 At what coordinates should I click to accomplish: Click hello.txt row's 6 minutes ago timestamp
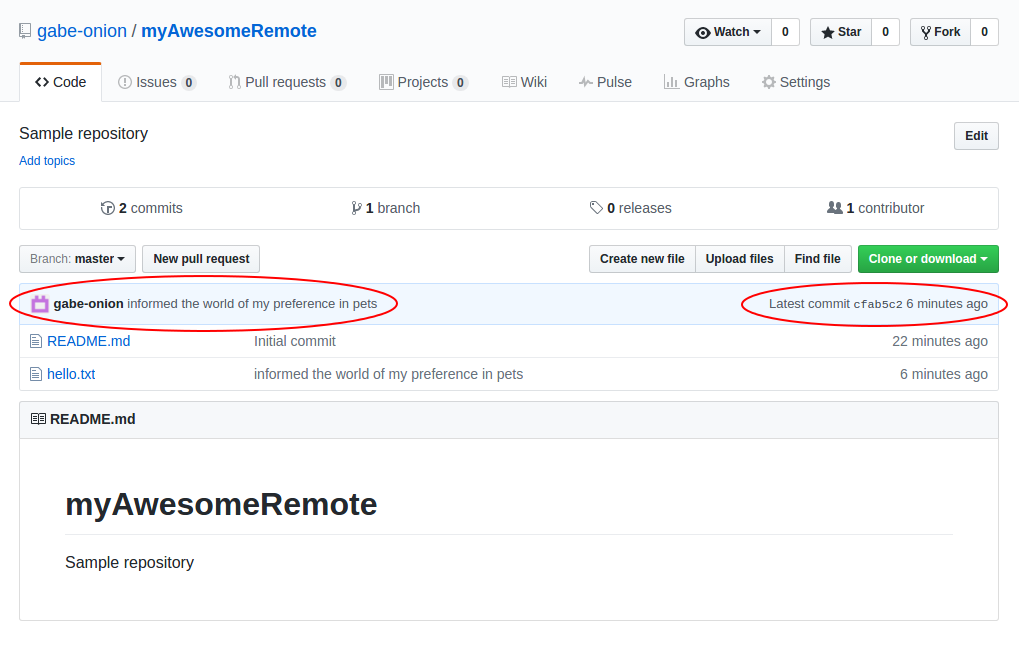(x=944, y=374)
